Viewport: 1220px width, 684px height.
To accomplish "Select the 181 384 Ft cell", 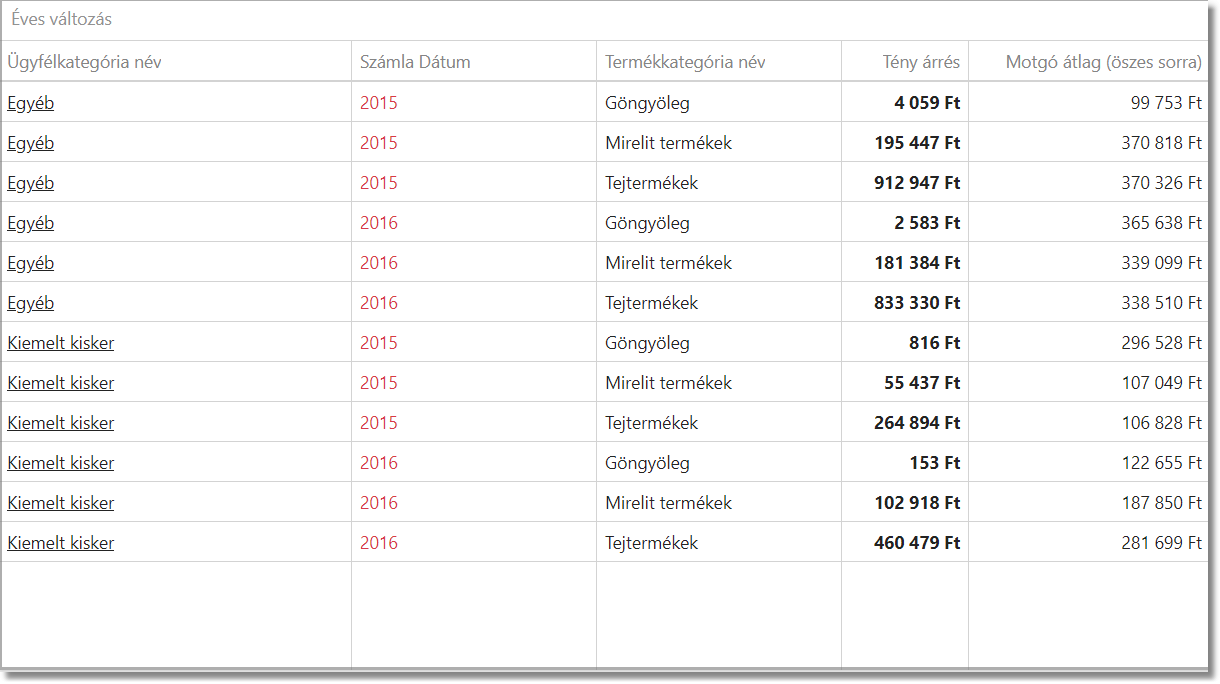I will [917, 263].
